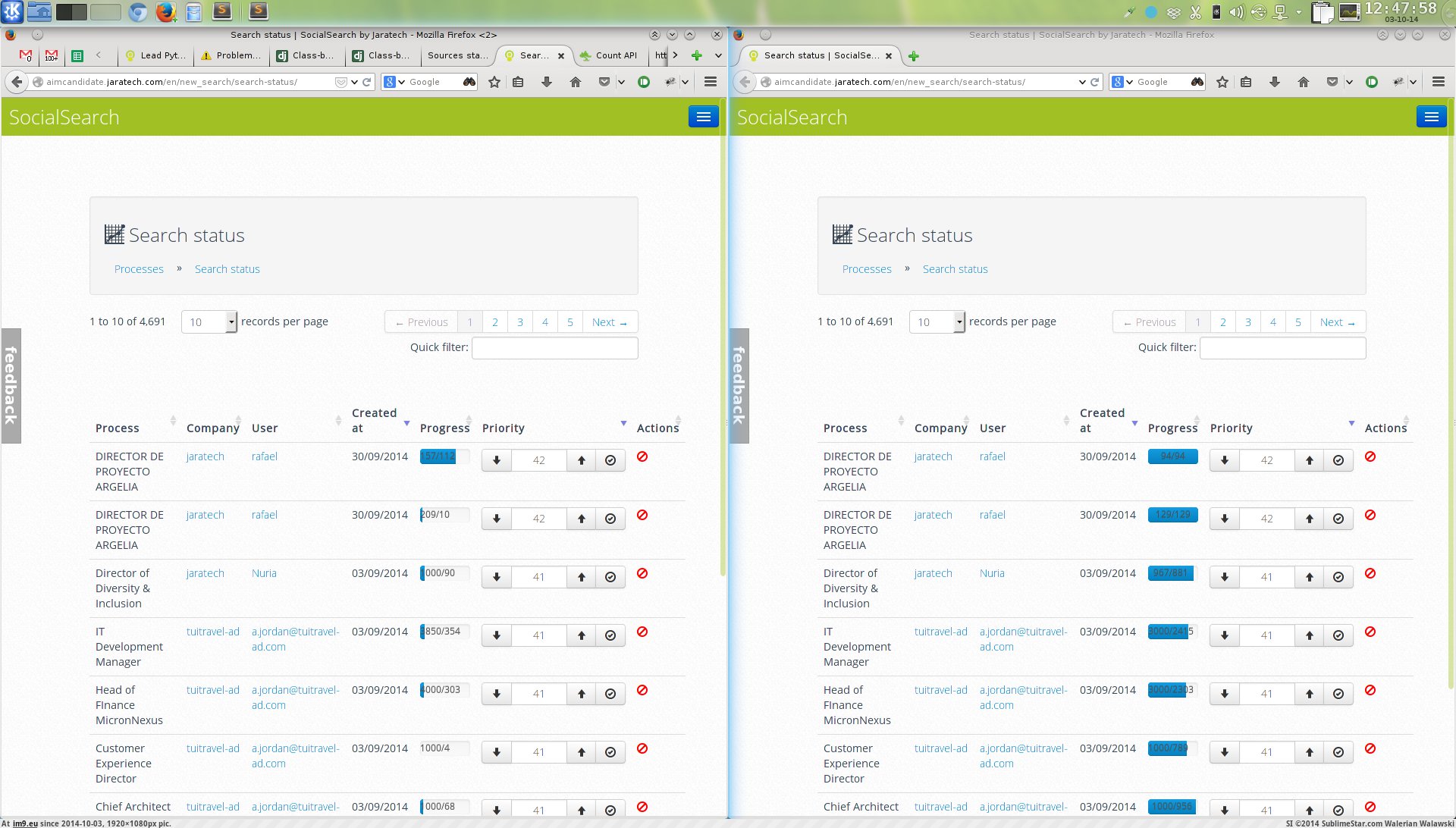Viewport: 1456px width, 828px height.
Task: Close the Search status tab in right window
Action: click(889, 55)
